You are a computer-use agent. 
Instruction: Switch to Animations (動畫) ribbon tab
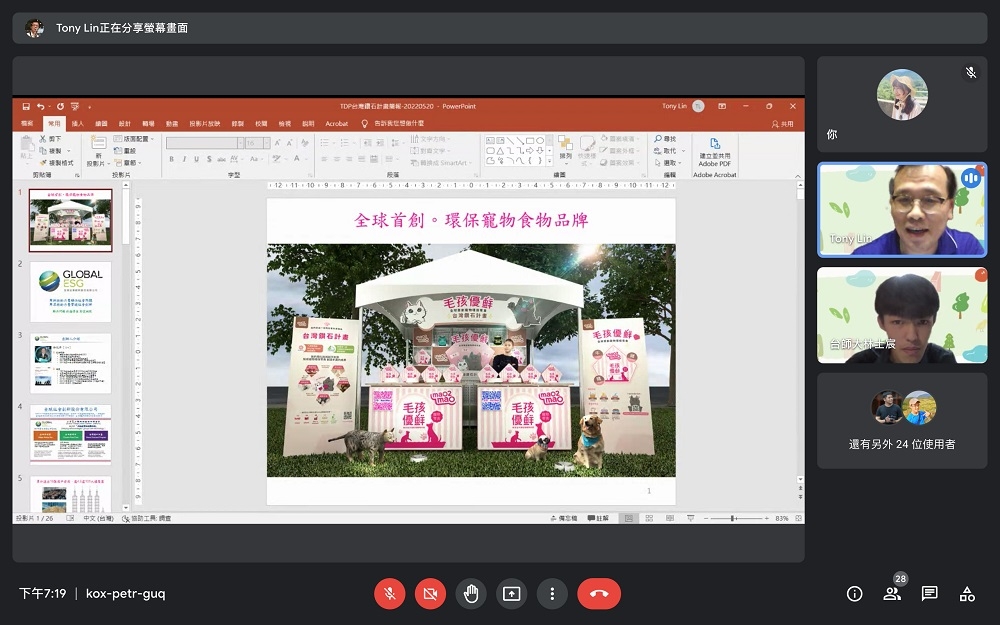coord(172,124)
